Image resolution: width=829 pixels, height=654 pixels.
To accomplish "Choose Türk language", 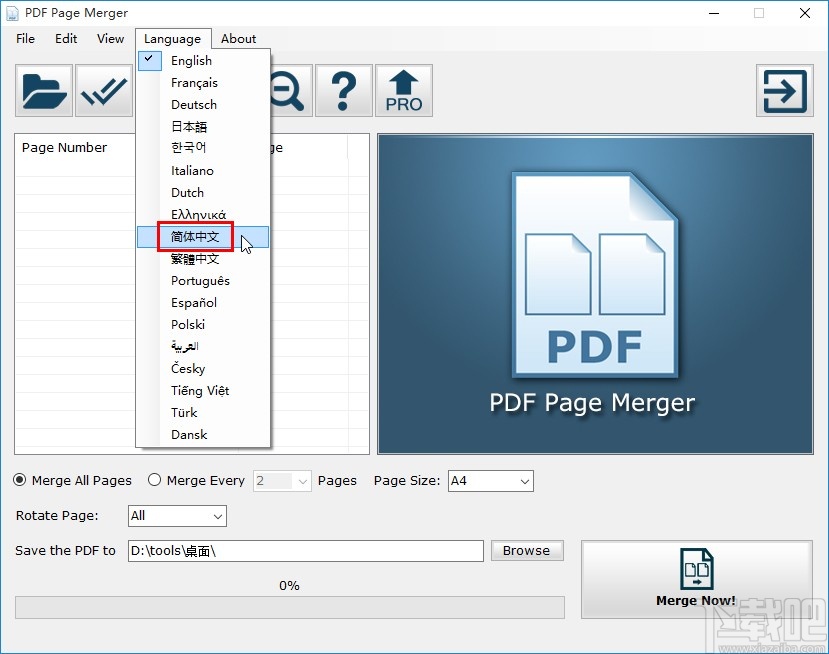I will tap(203, 412).
